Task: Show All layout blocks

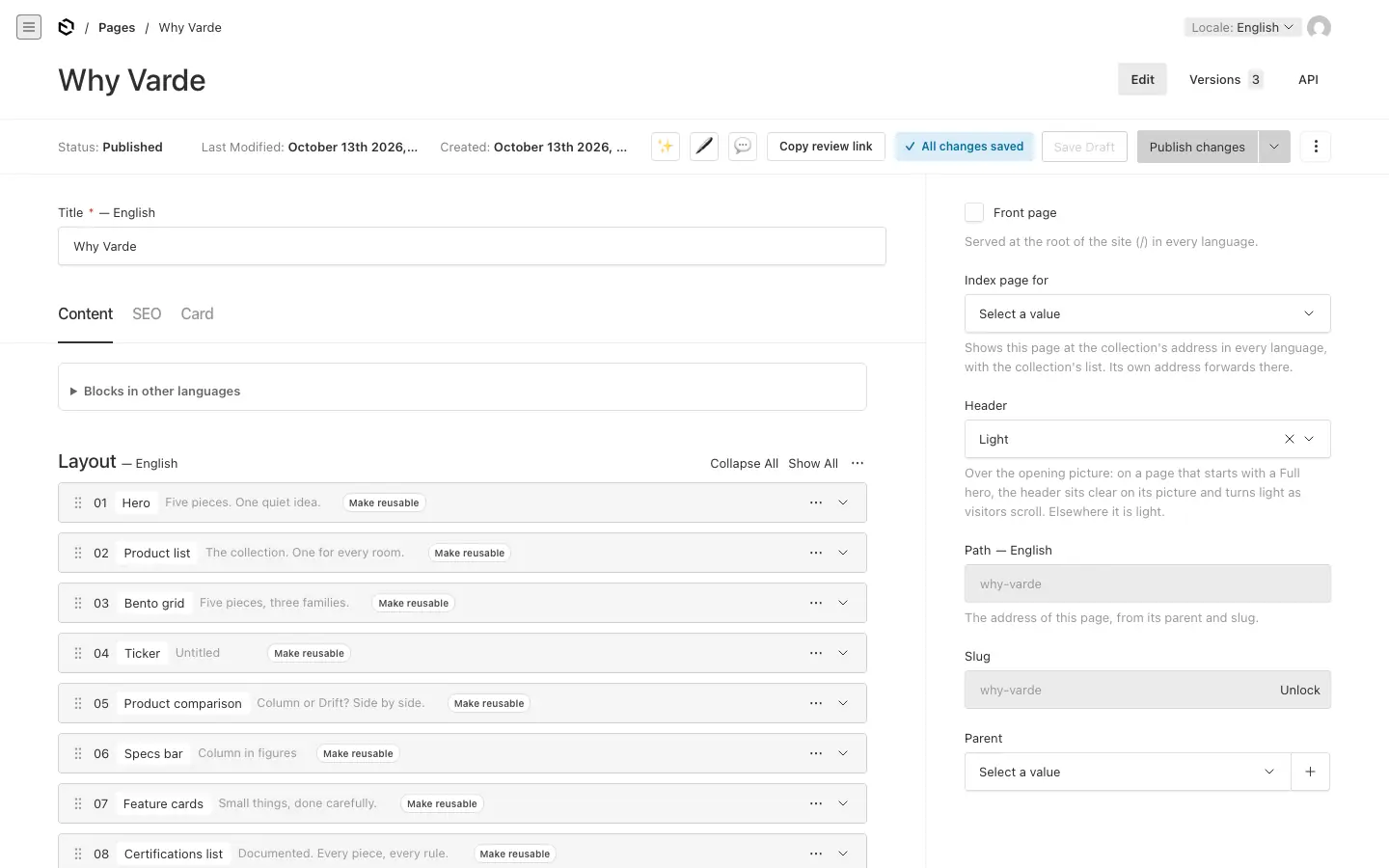Action: click(813, 463)
